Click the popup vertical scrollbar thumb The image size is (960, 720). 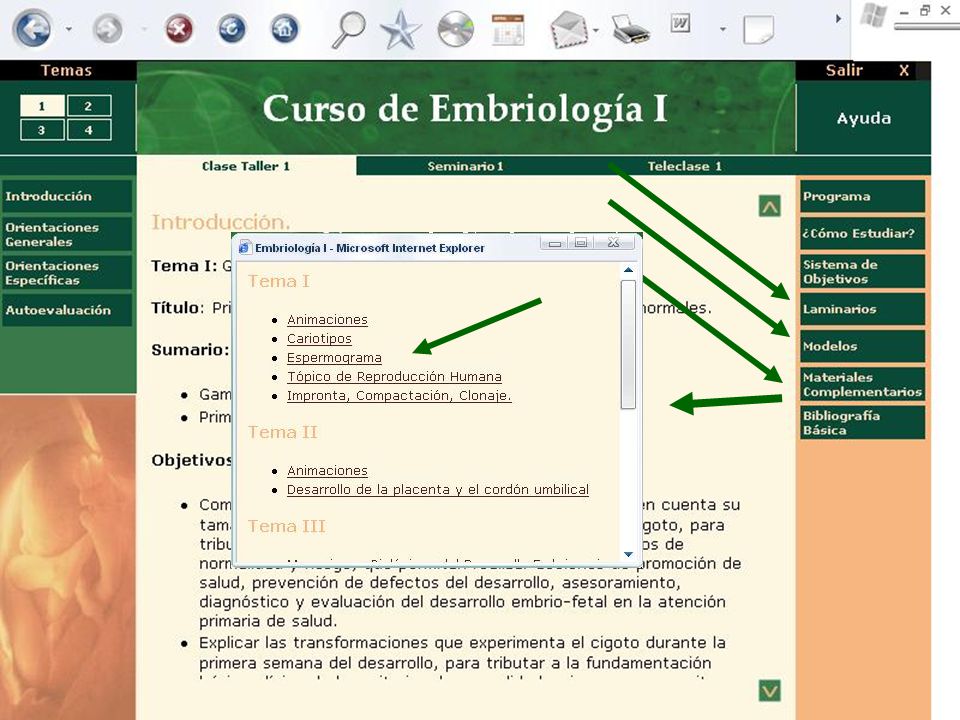tap(628, 345)
